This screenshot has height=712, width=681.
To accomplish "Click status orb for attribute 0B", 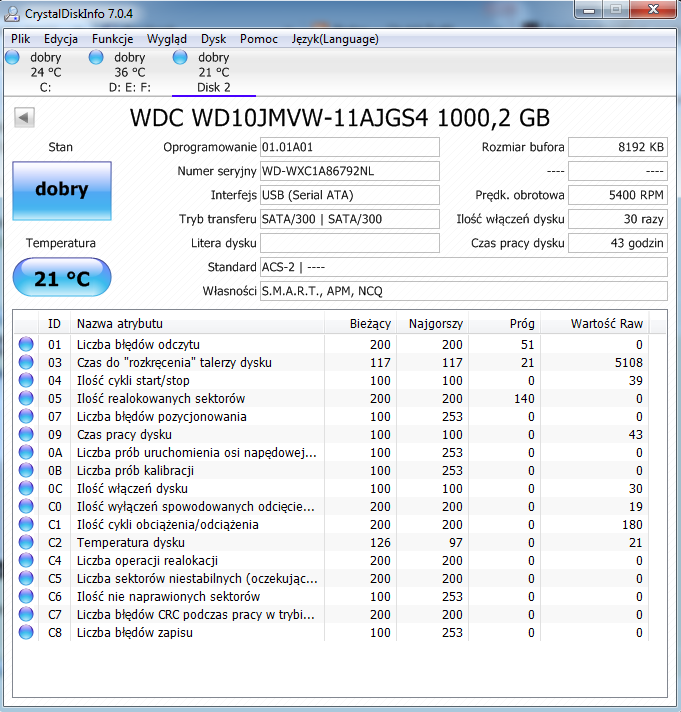I will [26, 470].
